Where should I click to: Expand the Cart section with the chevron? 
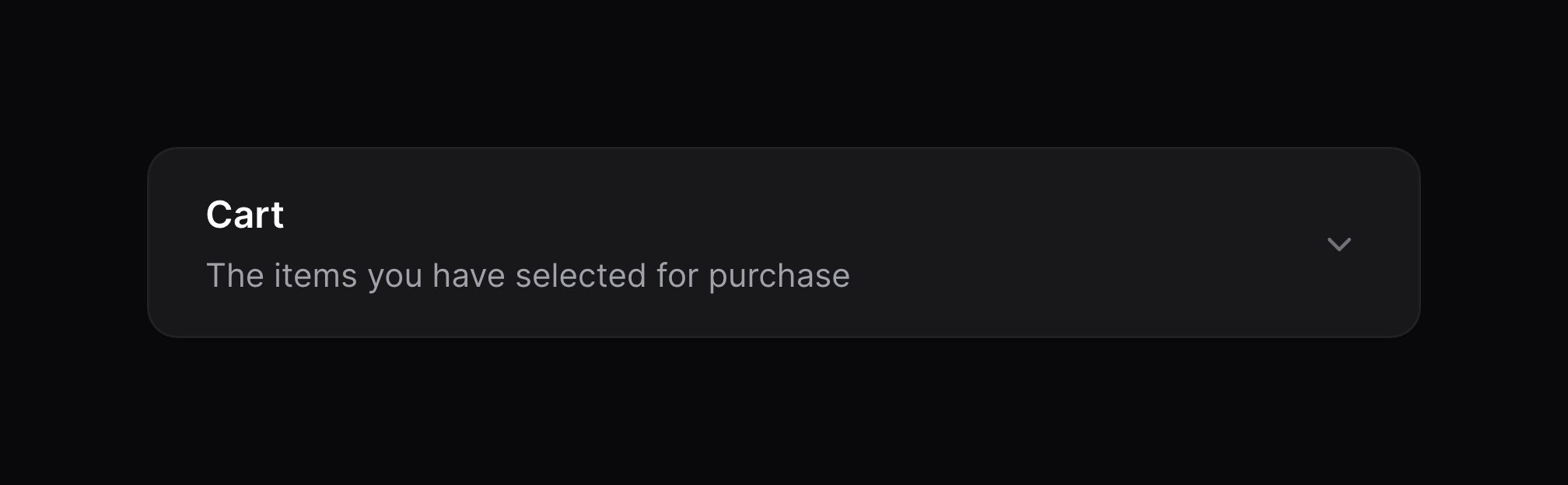pos(1339,244)
